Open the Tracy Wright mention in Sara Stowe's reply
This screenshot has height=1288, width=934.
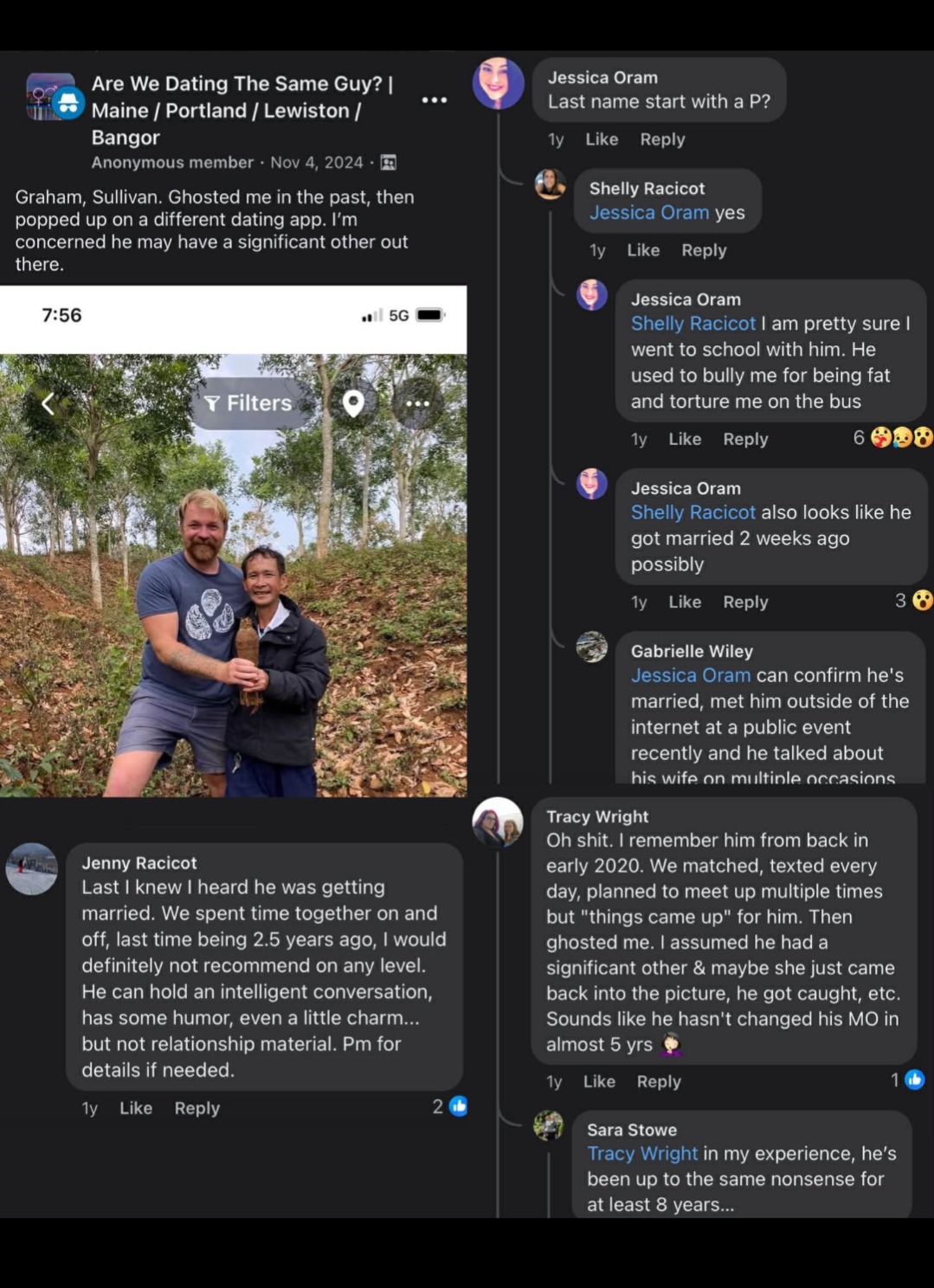[642, 1154]
